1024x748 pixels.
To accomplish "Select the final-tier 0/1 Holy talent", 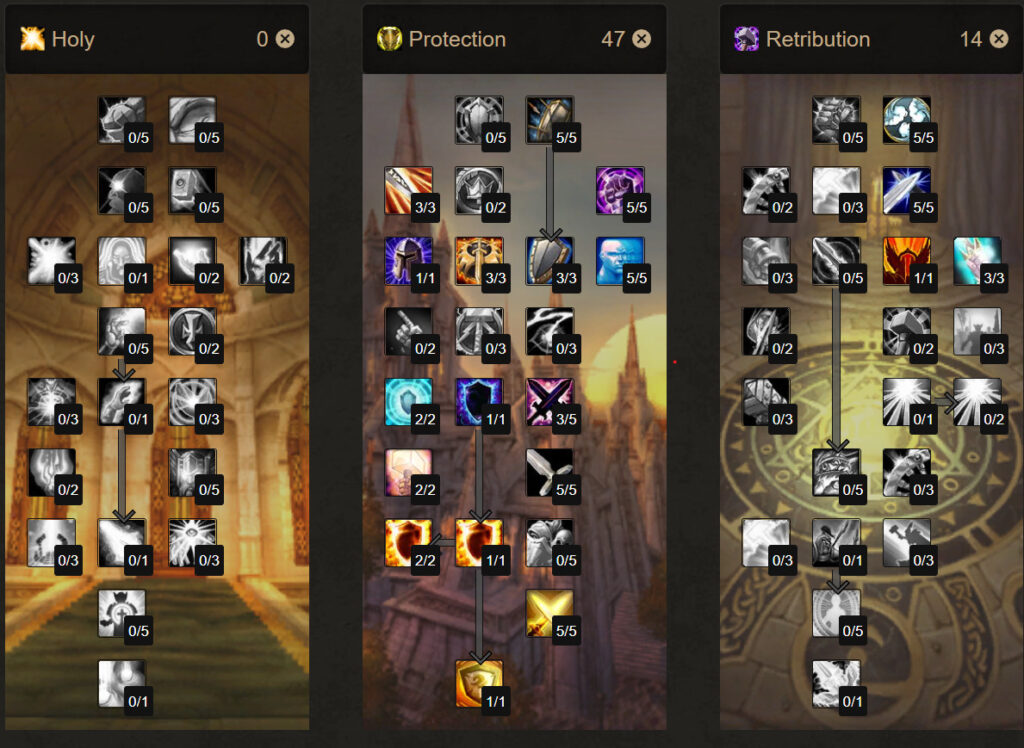I will [122, 684].
